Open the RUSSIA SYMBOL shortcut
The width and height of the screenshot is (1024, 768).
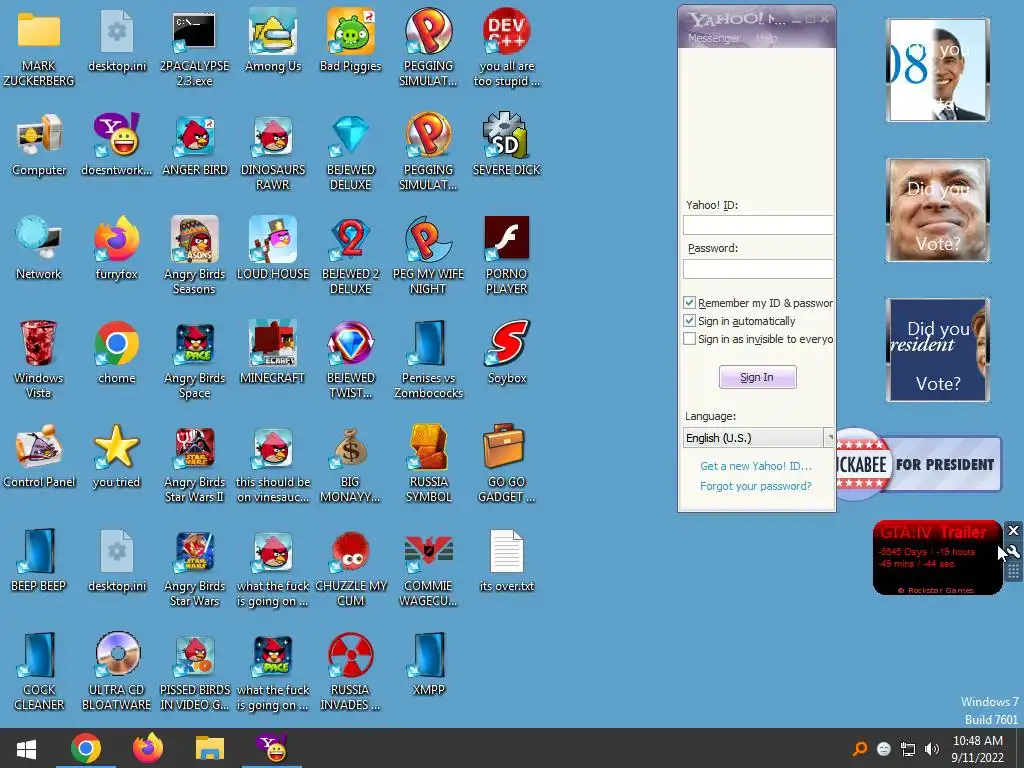click(x=428, y=464)
